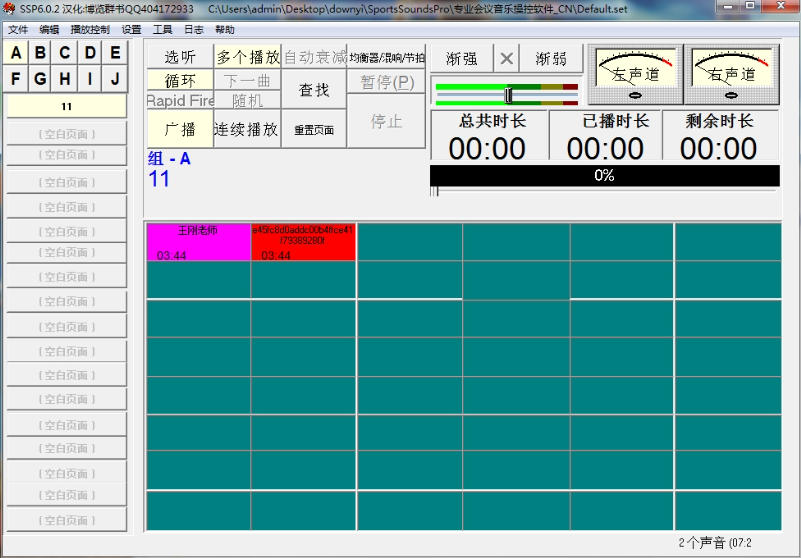This screenshot has height=558, width=801.
Task: Enable the 广播 broadcast mode
Action: (x=180, y=129)
